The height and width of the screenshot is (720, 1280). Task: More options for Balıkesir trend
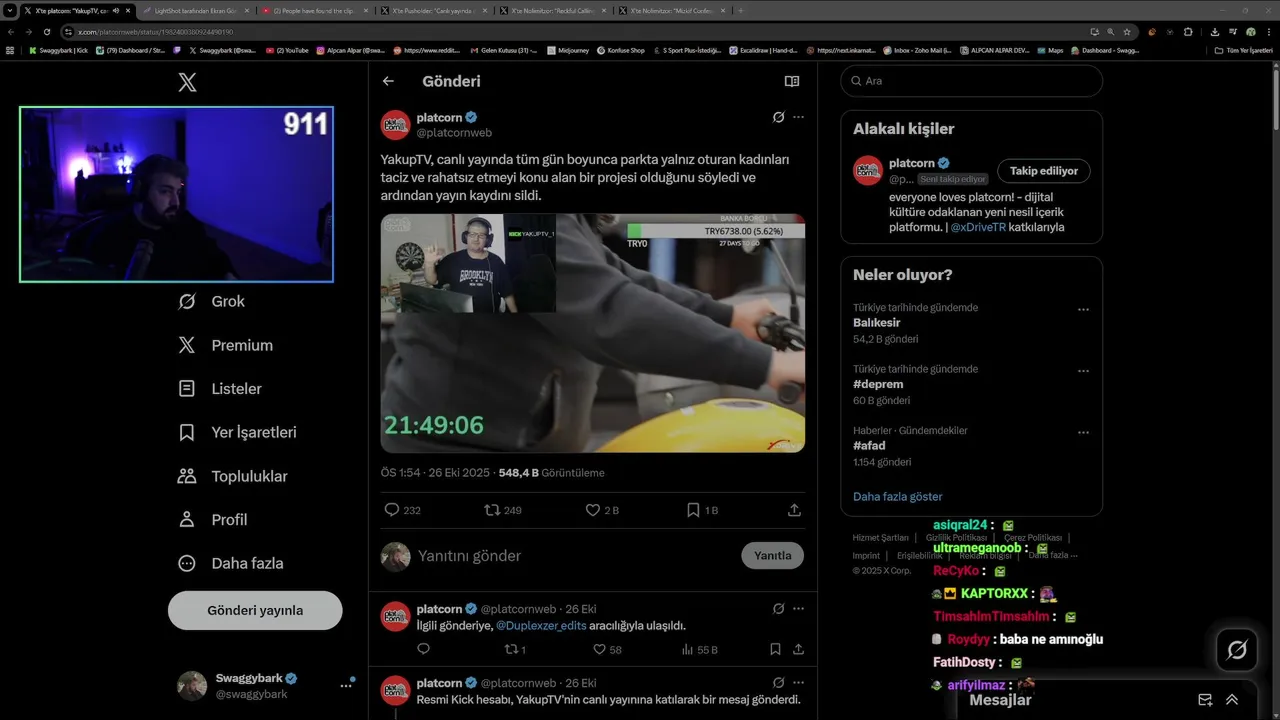pos(1083,310)
